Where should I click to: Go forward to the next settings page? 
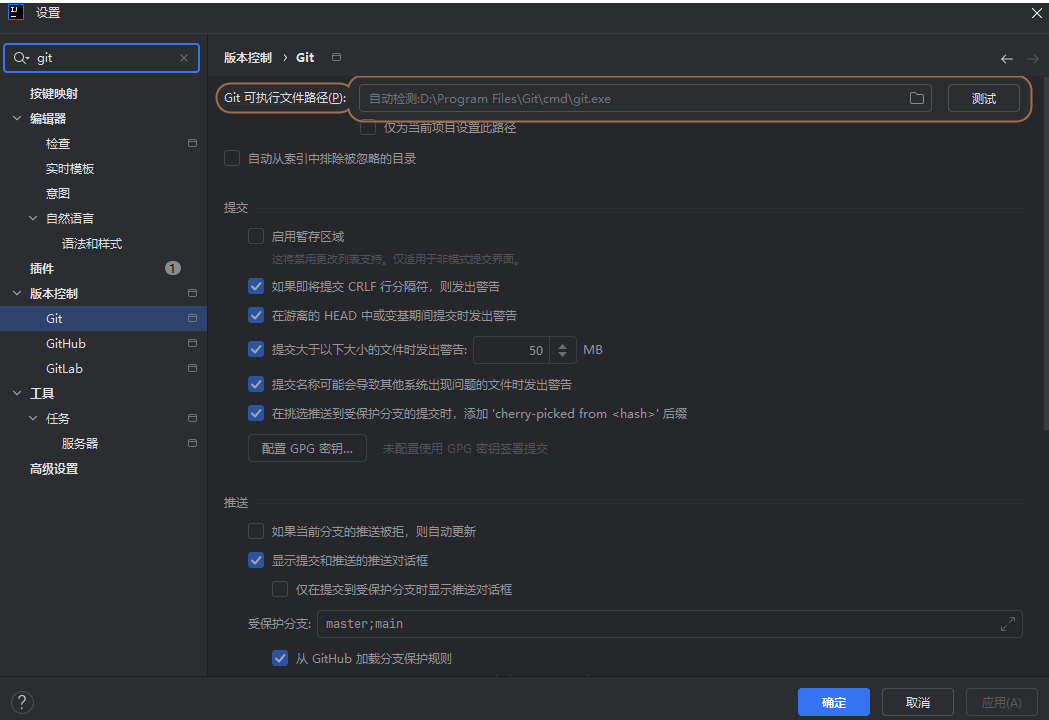[1032, 59]
